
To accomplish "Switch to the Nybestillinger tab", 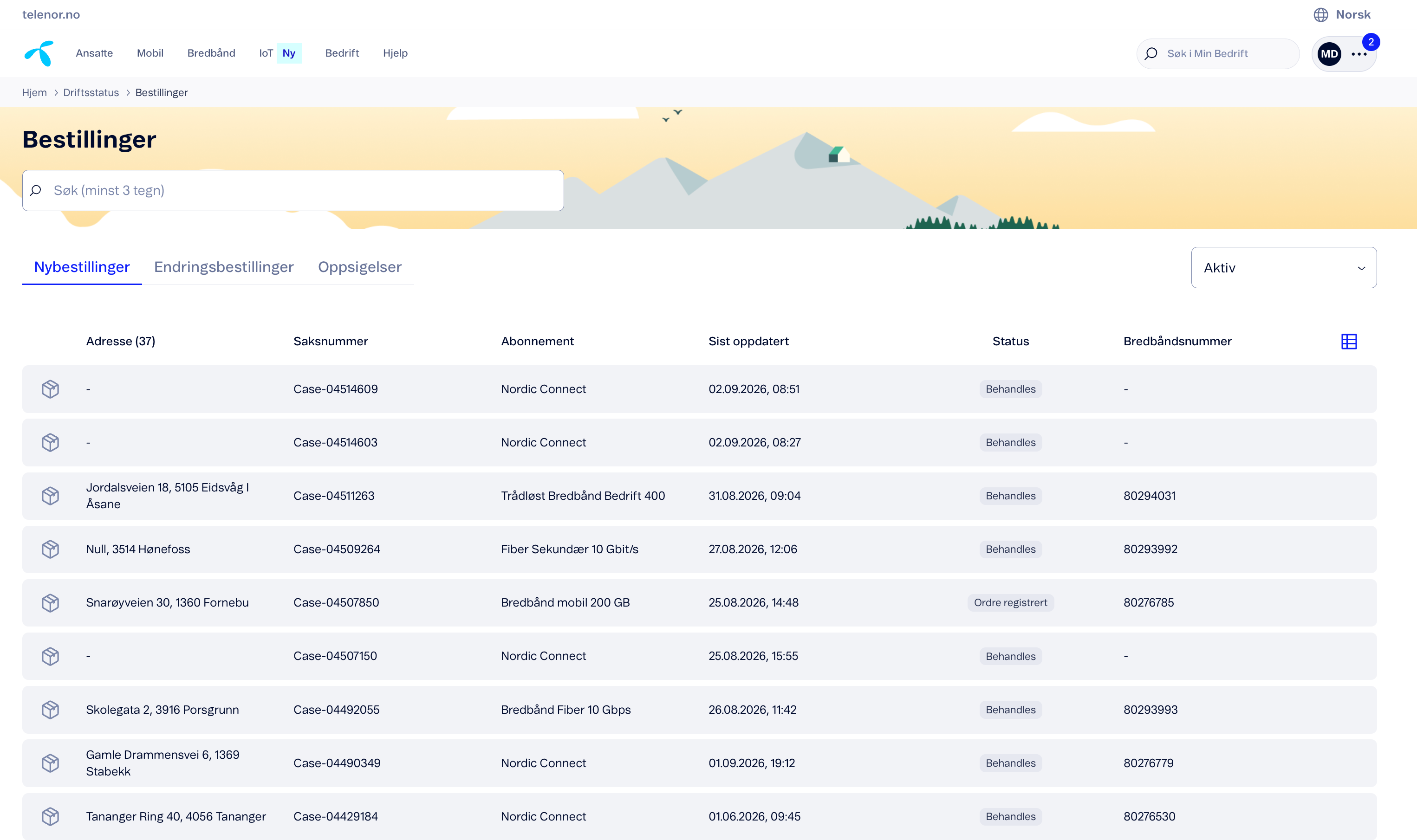I will pyautogui.click(x=82, y=266).
